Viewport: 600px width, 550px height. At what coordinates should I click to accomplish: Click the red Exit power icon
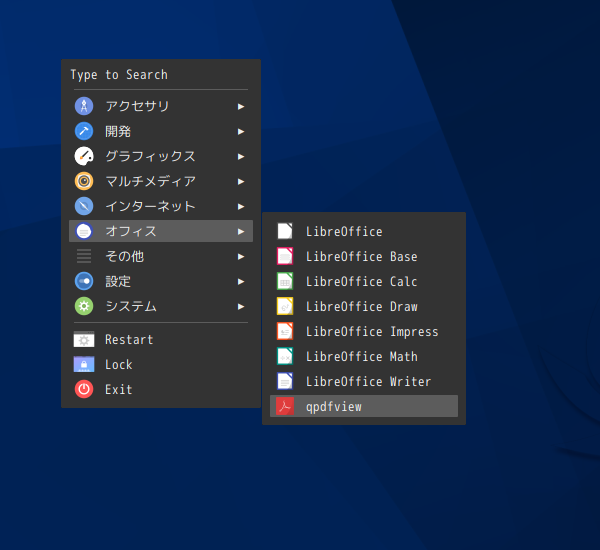pyautogui.click(x=84, y=389)
